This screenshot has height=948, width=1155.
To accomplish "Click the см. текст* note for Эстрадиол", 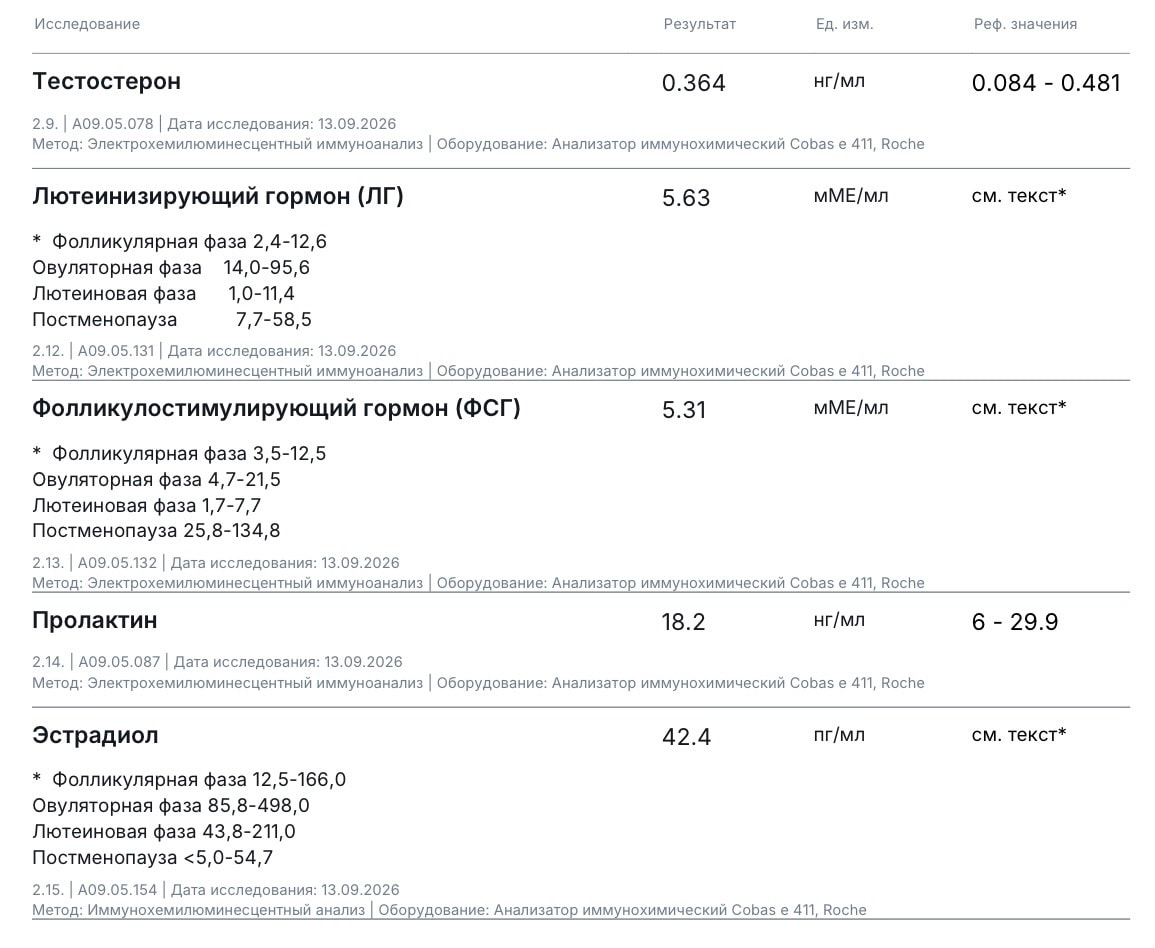I will point(1019,734).
